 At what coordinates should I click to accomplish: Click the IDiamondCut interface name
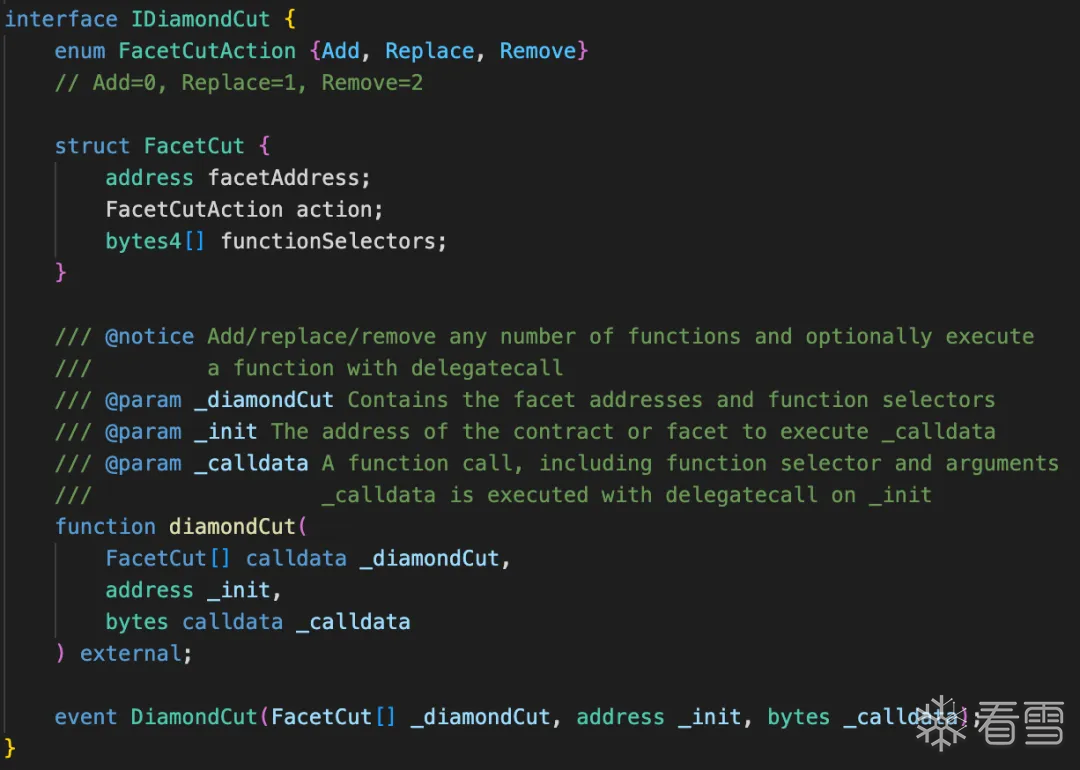coord(200,19)
